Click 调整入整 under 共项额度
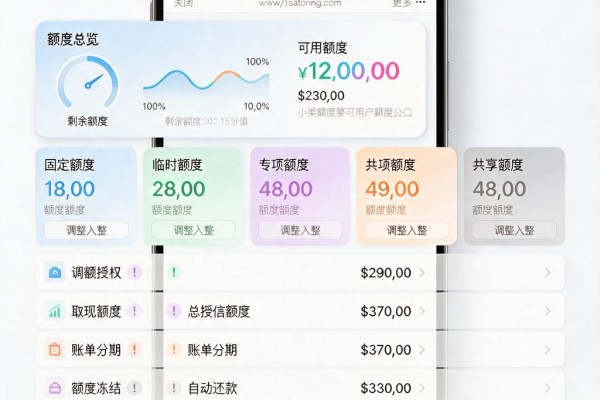The width and height of the screenshot is (600, 400). coord(407,230)
